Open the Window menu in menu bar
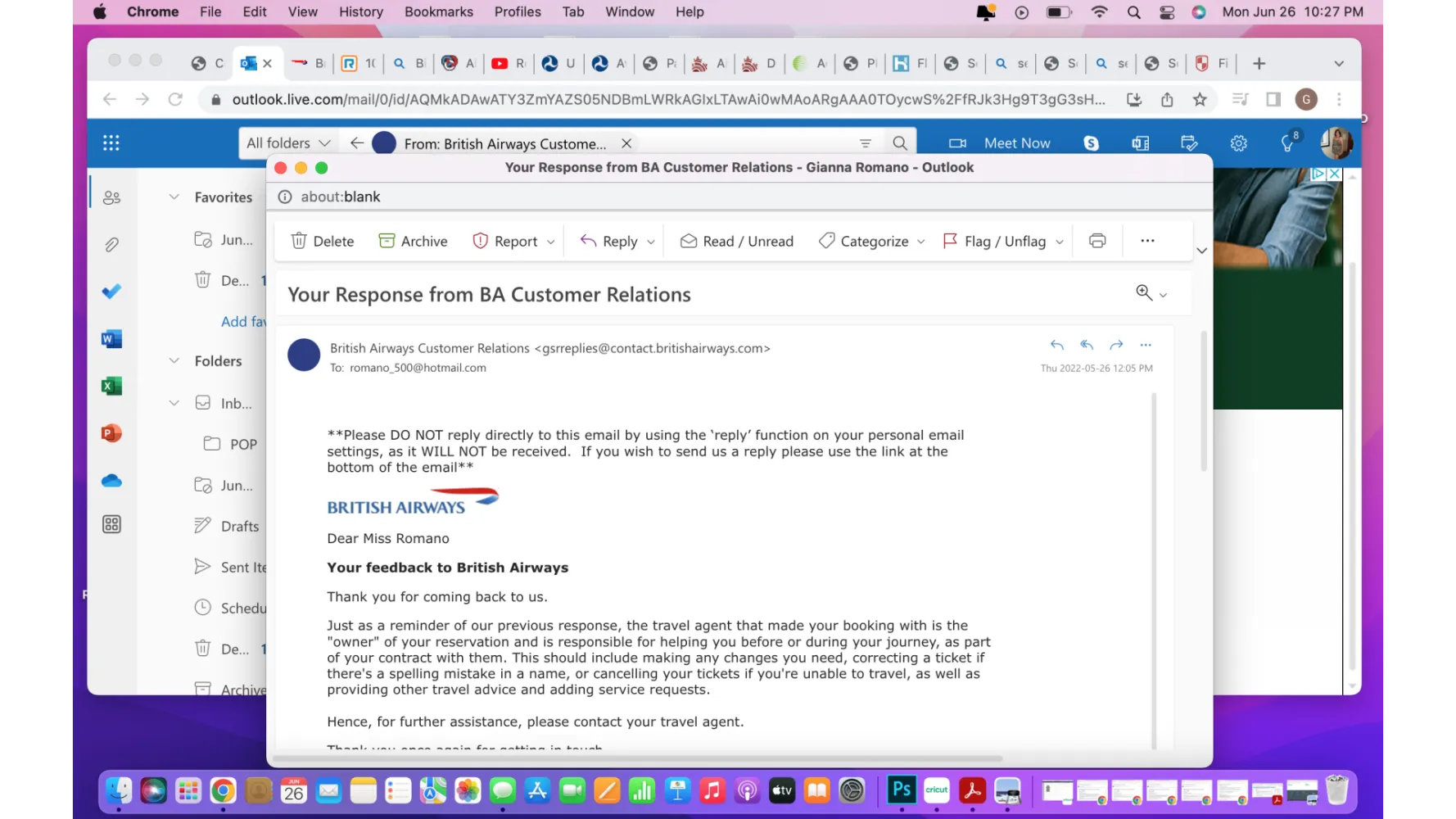Screen dimensions: 1456x819 [630, 11]
